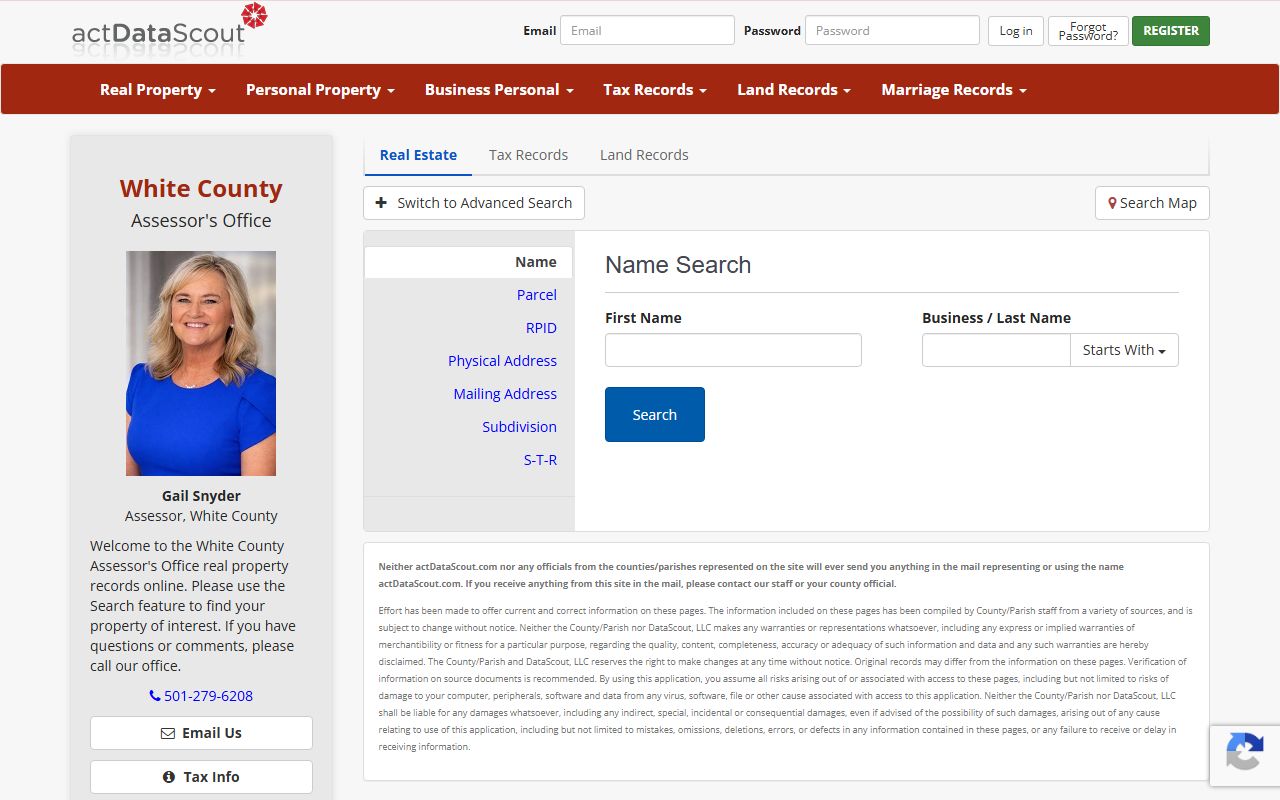Choose the Parcel search type
This screenshot has width=1280, height=800.
point(537,295)
